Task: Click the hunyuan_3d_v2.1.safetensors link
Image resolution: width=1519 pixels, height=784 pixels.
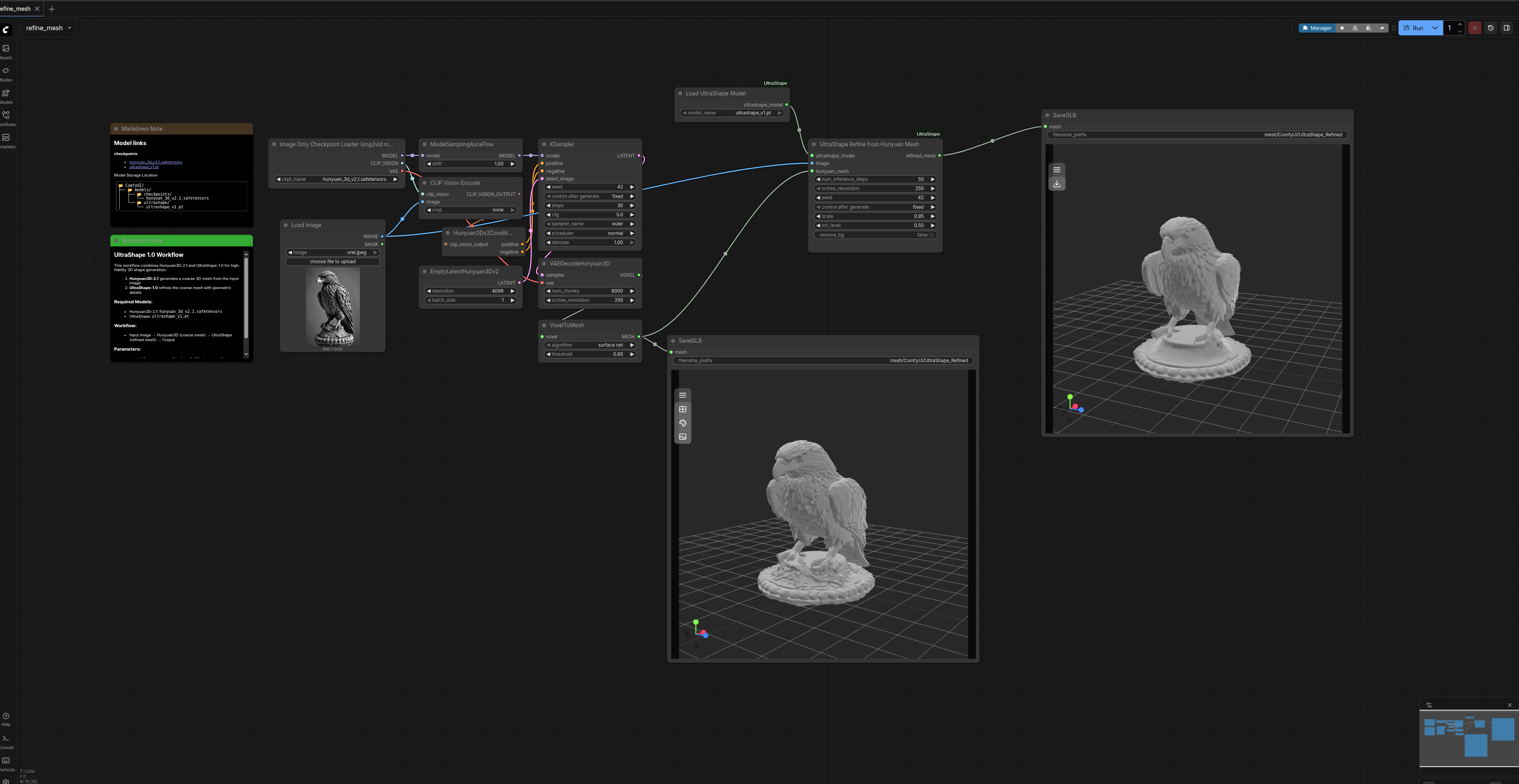Action: [155, 162]
